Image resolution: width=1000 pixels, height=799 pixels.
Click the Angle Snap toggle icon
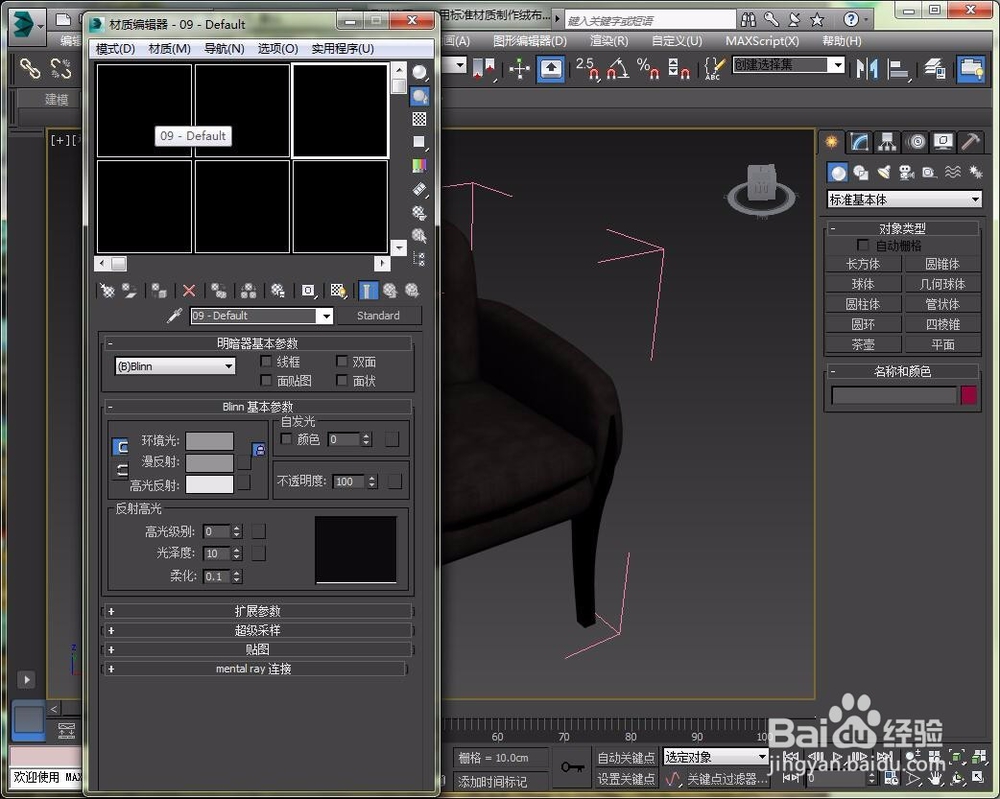[617, 68]
